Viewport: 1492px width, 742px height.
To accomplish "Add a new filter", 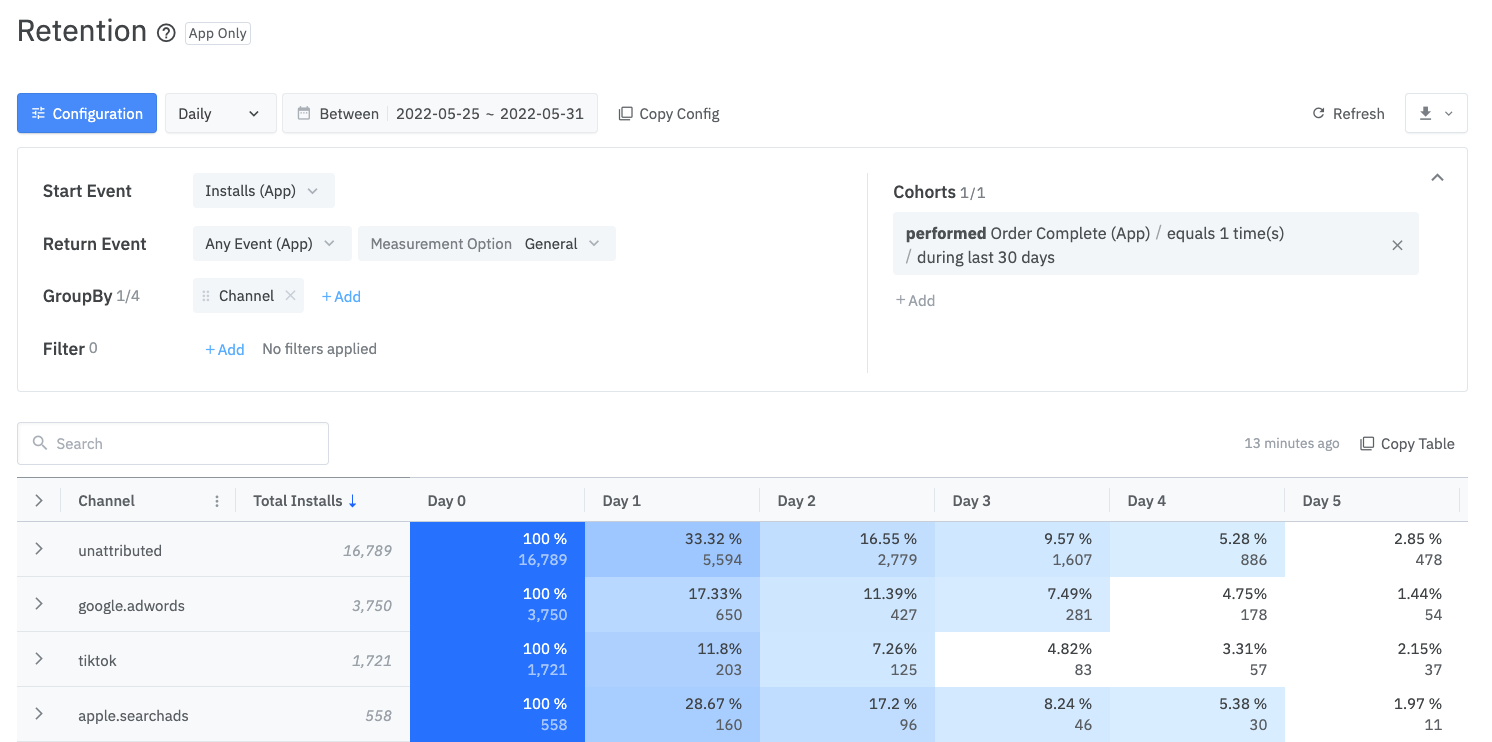I will [x=225, y=348].
